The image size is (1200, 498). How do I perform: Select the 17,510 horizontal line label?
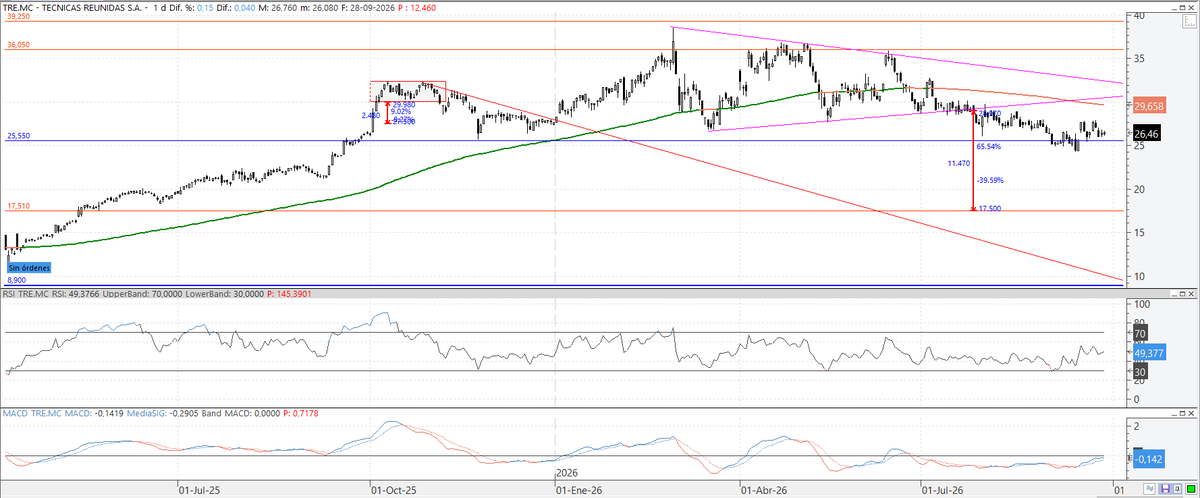pyautogui.click(x=18, y=206)
